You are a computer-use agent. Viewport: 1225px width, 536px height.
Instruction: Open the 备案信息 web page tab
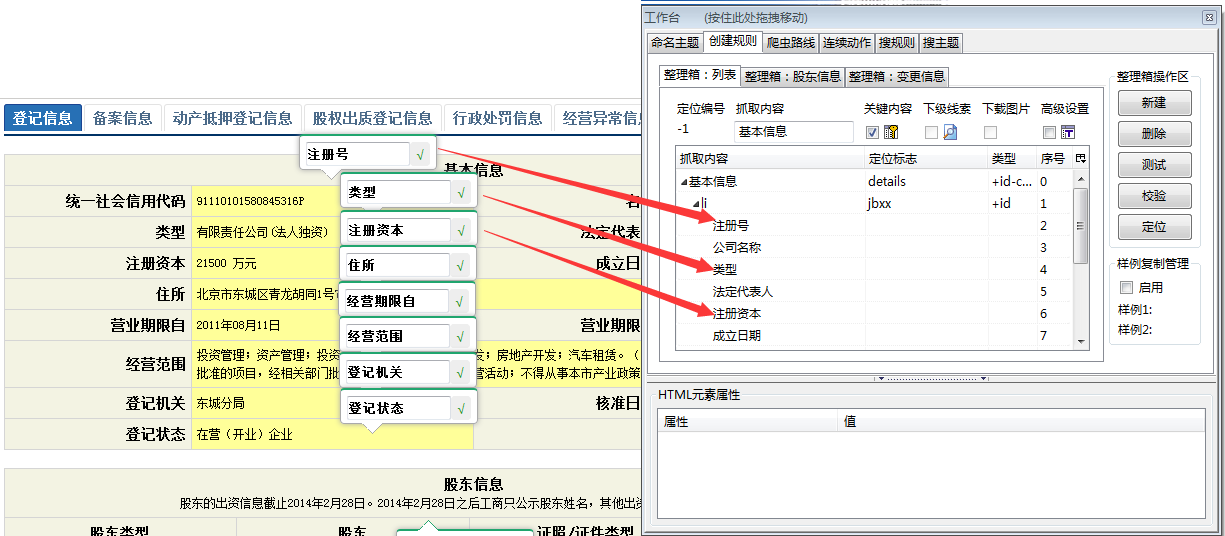122,118
